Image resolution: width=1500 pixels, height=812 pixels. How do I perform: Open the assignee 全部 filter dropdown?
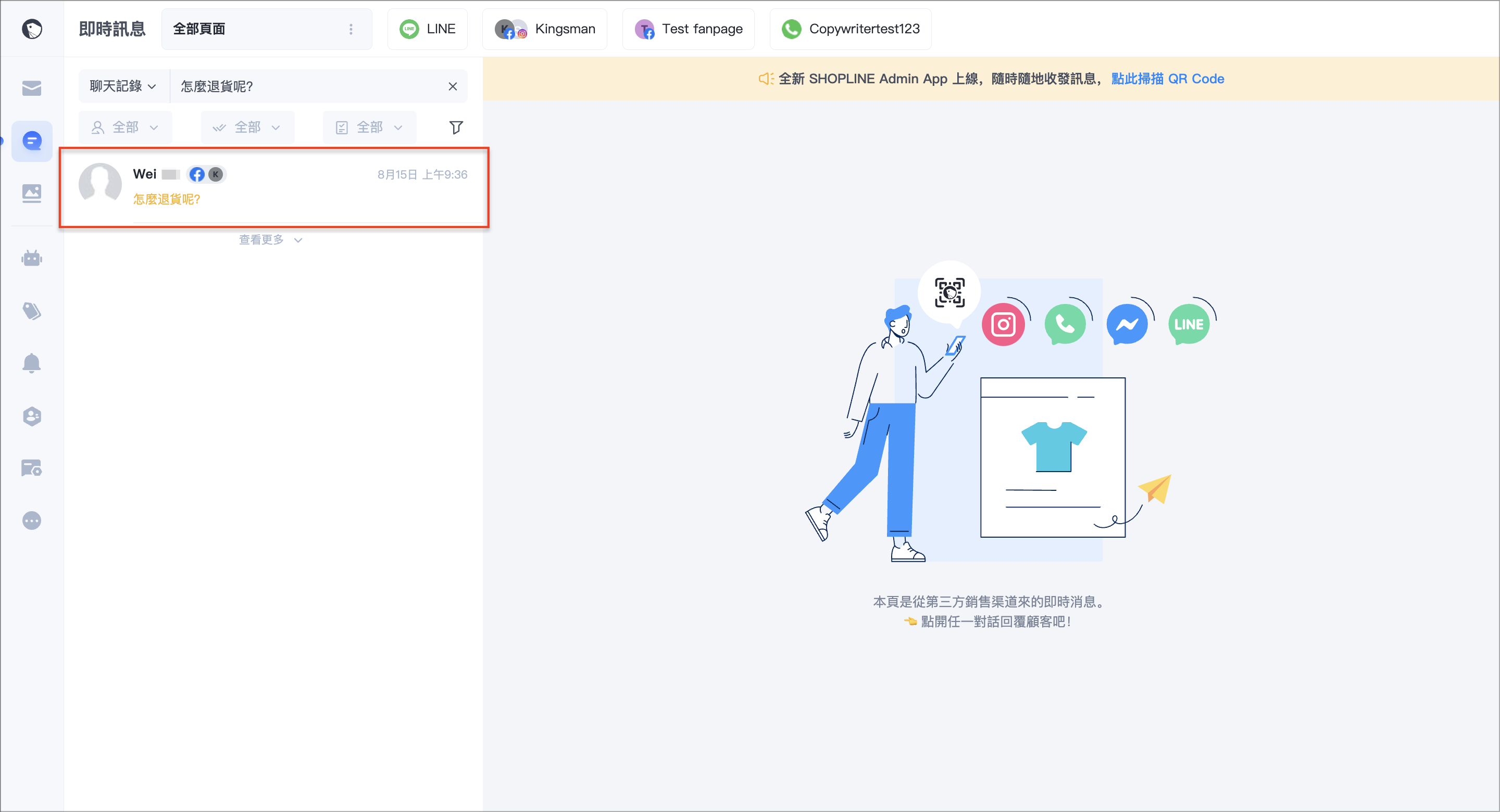click(125, 128)
